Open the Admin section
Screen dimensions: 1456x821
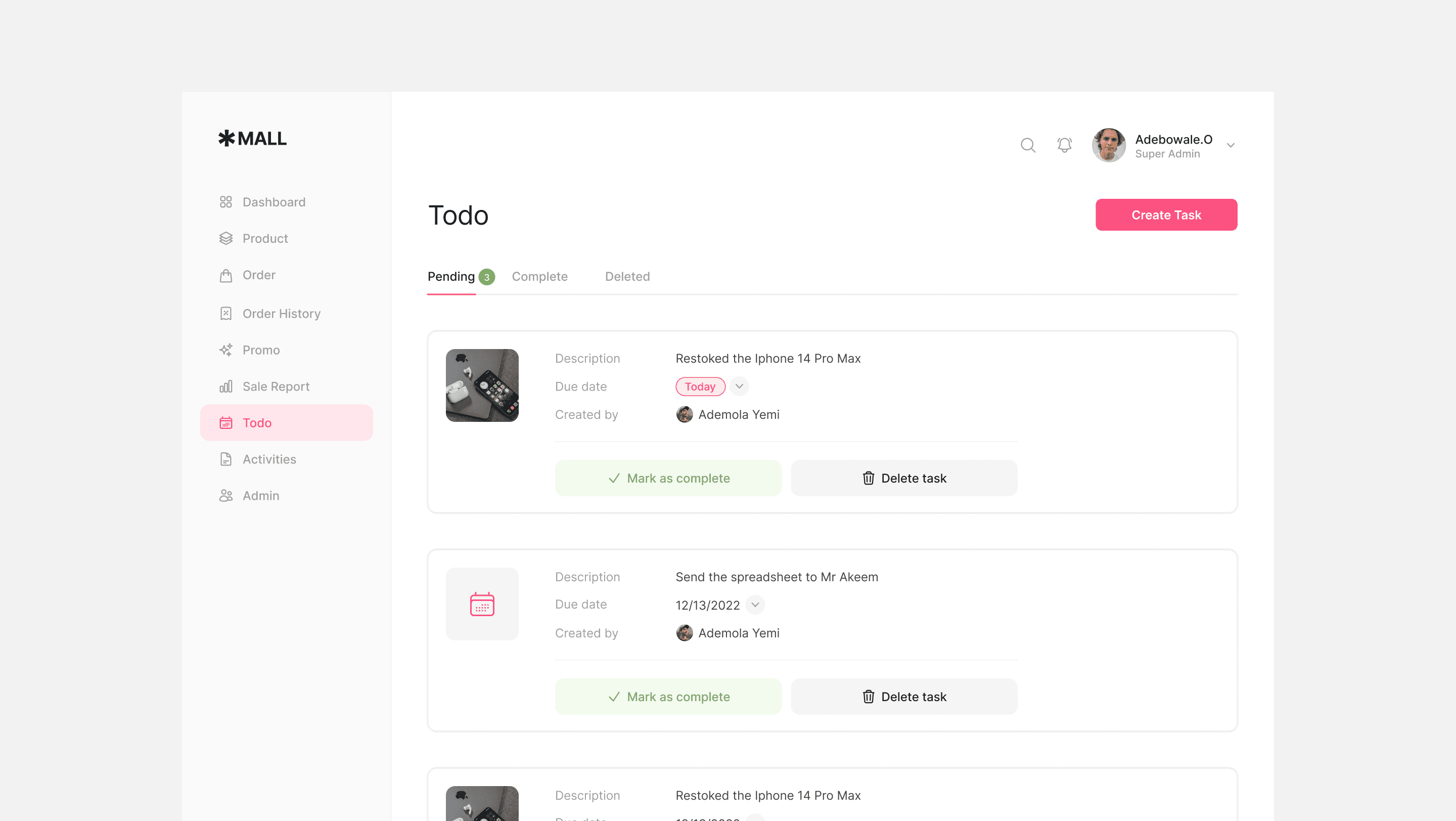[260, 495]
